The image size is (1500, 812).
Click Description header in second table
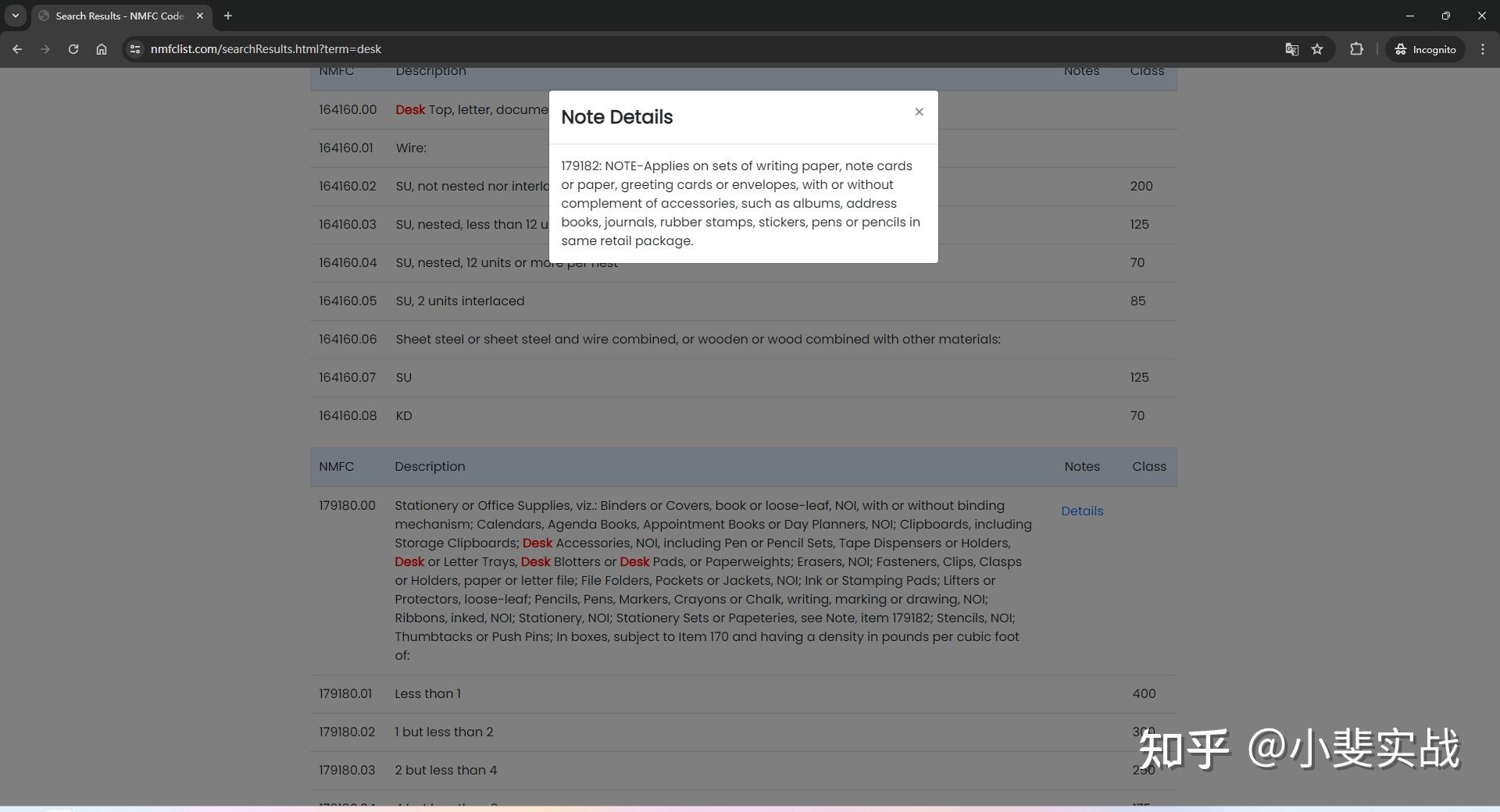click(x=430, y=466)
